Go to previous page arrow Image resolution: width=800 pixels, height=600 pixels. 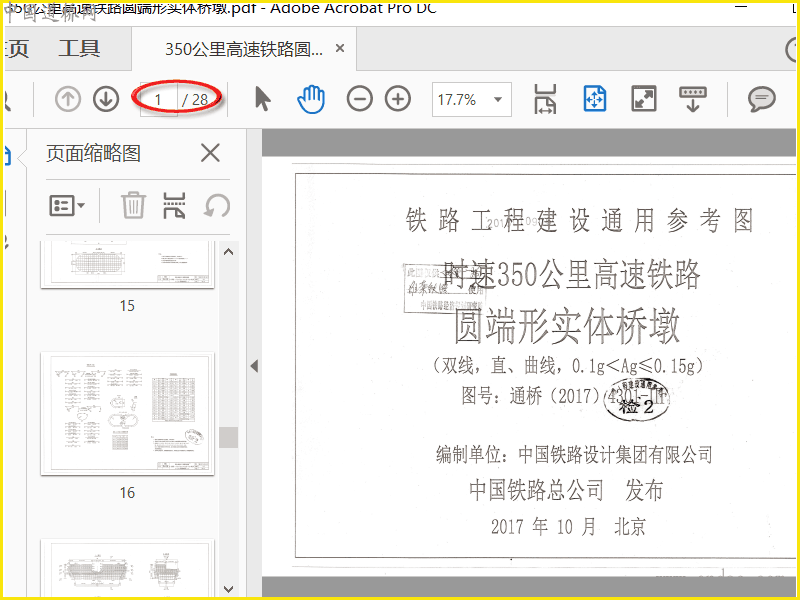pos(68,99)
